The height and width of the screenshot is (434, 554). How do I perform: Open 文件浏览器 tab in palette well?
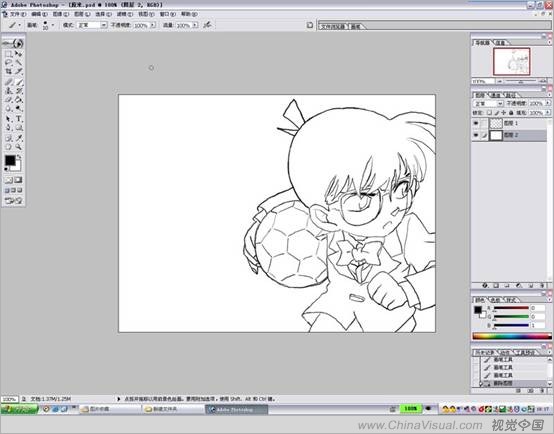click(x=332, y=27)
